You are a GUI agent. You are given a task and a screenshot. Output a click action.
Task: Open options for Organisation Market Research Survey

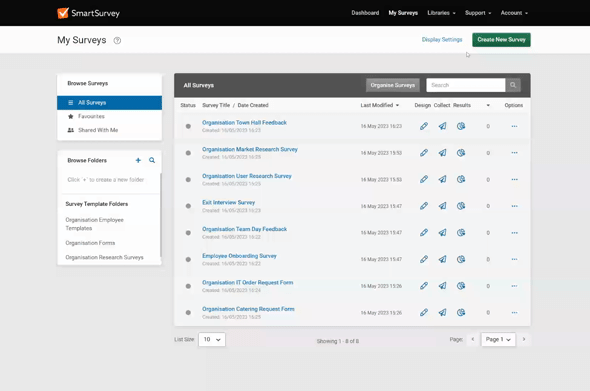click(x=514, y=153)
